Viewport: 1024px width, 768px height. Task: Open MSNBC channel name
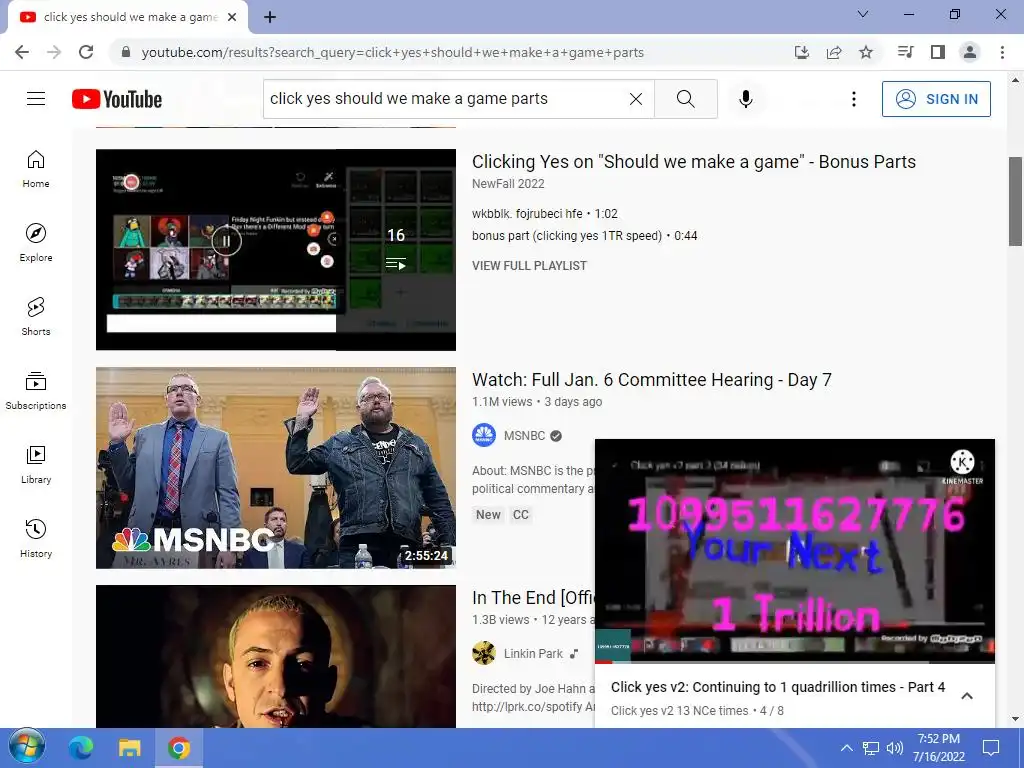click(524, 436)
